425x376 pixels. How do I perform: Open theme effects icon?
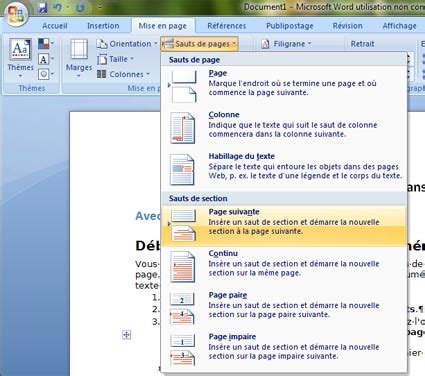tap(44, 74)
